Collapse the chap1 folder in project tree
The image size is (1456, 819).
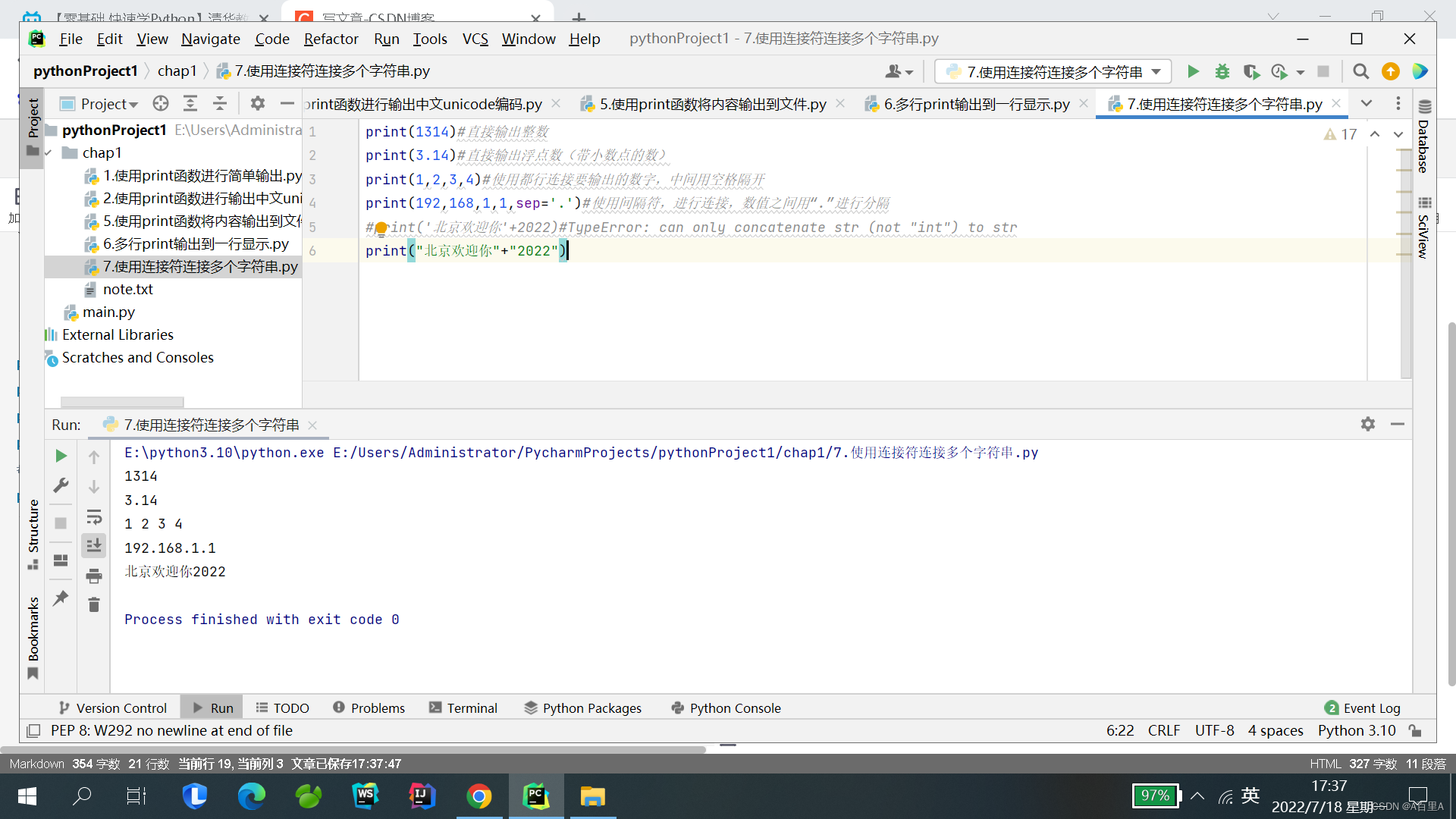pos(49,153)
